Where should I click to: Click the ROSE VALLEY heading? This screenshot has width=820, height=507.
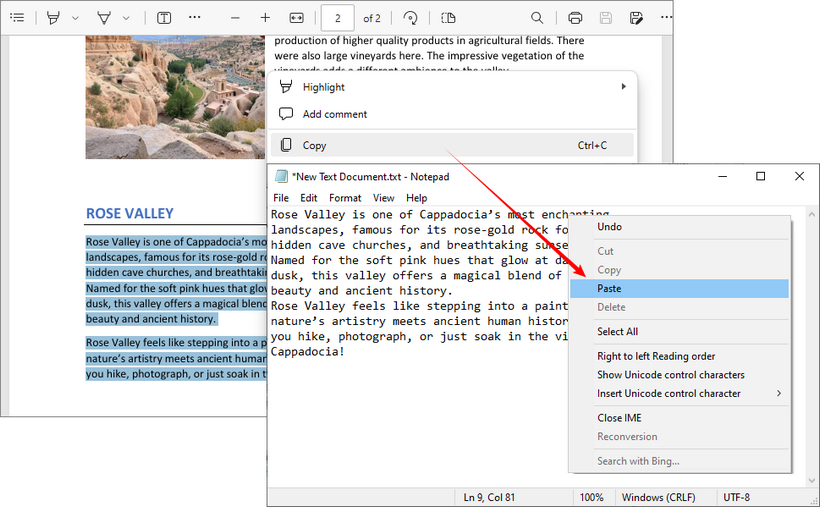[130, 213]
